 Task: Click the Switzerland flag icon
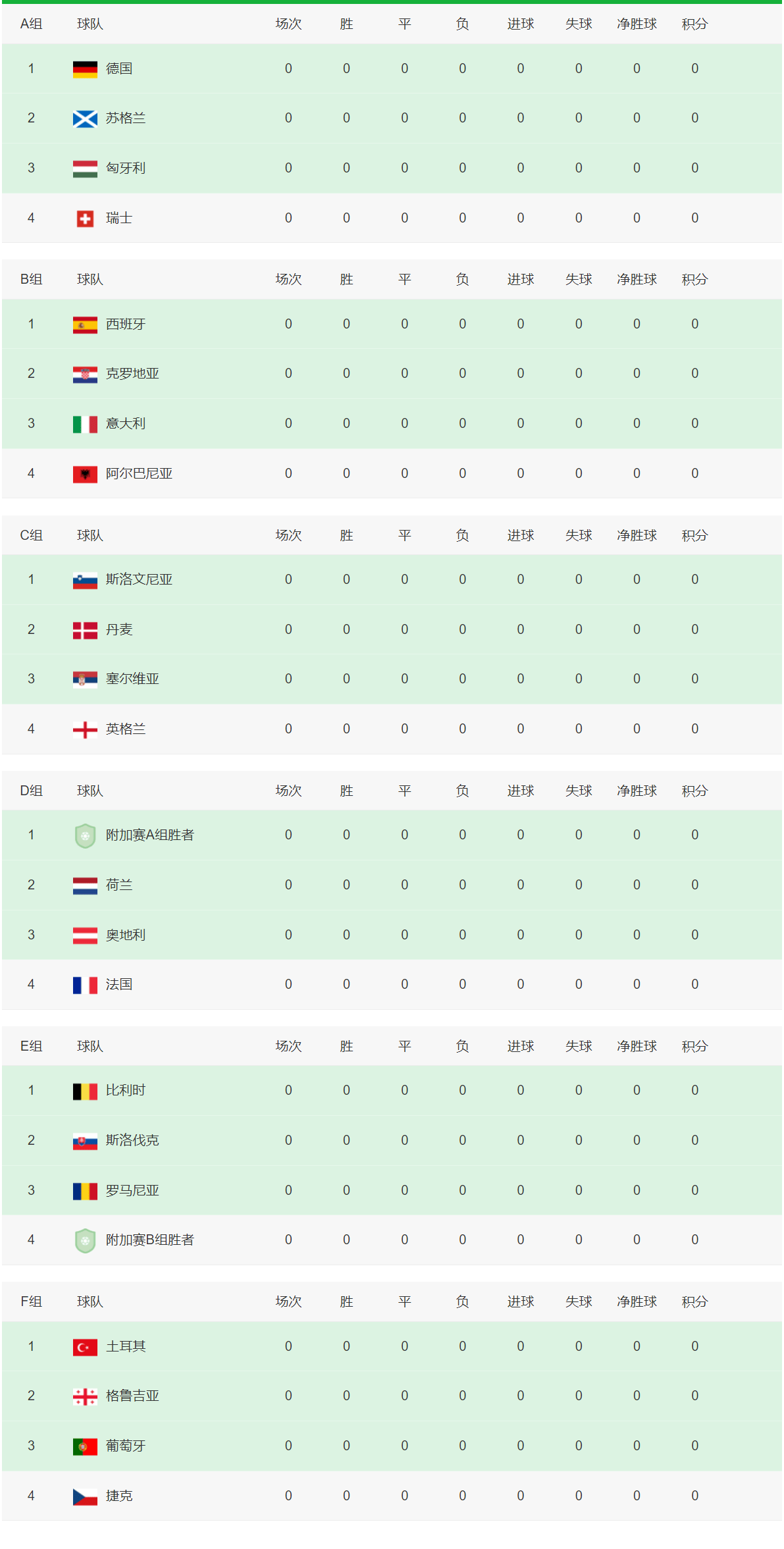[85, 219]
